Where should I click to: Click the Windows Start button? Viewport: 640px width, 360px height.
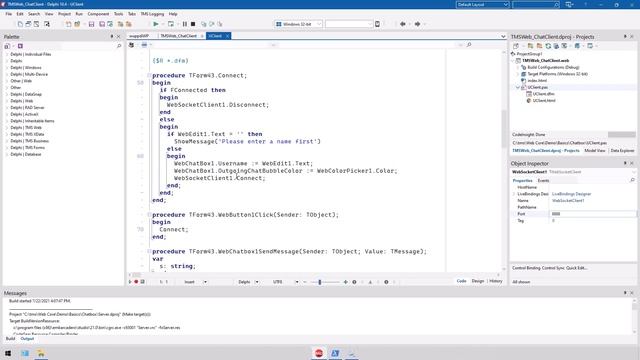(x=8, y=353)
